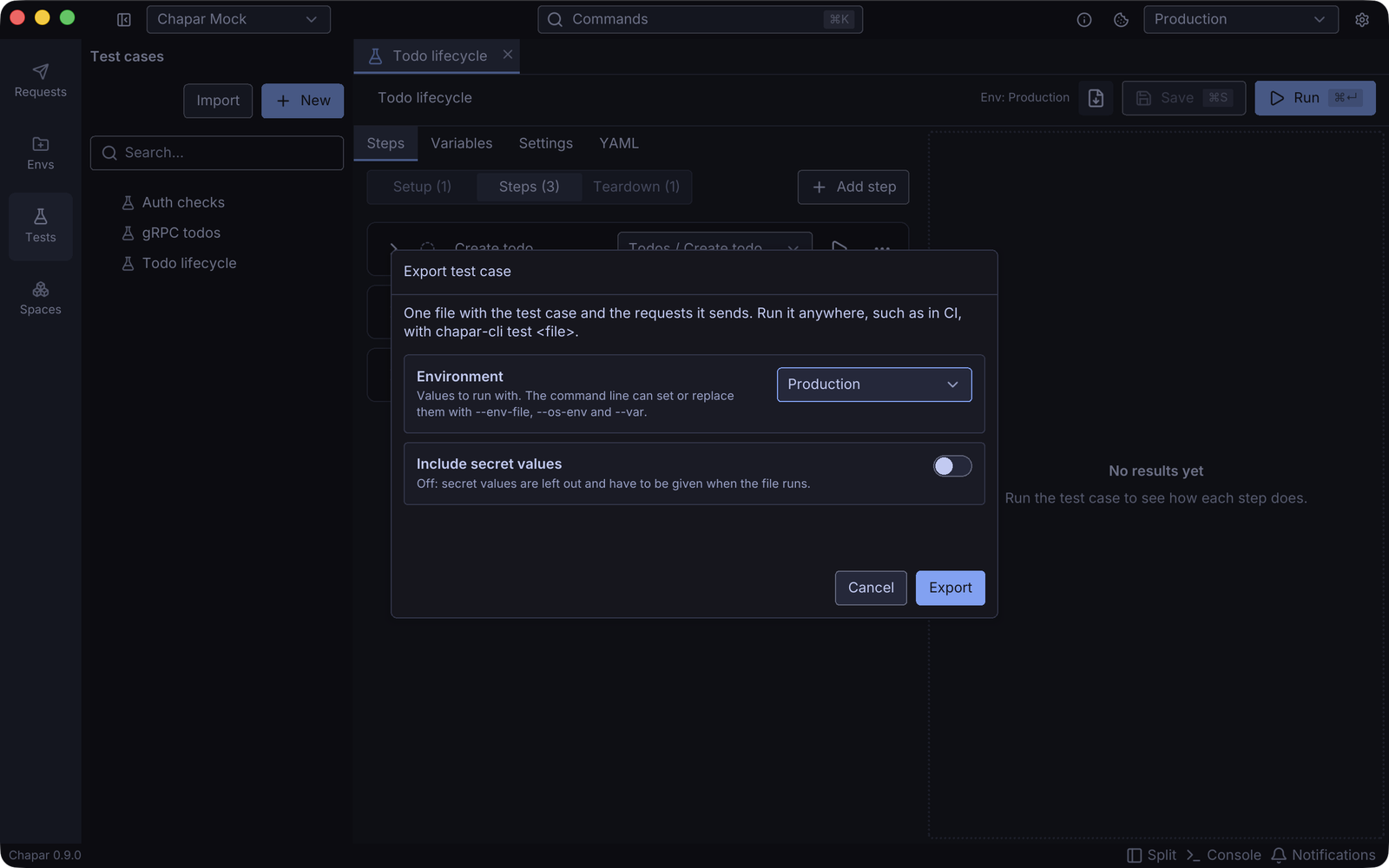Open the settings gear icon

(x=1362, y=19)
